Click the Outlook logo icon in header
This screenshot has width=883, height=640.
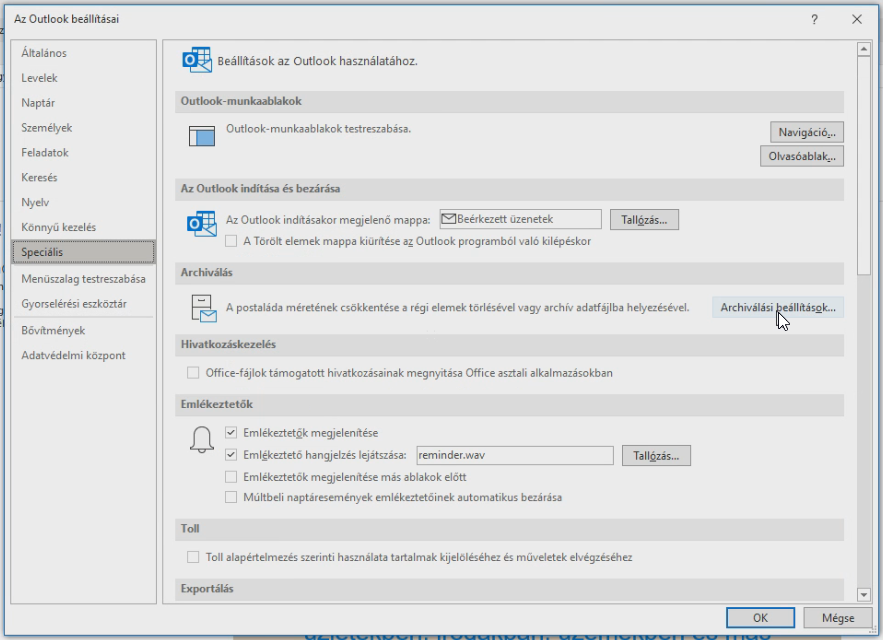(x=197, y=60)
